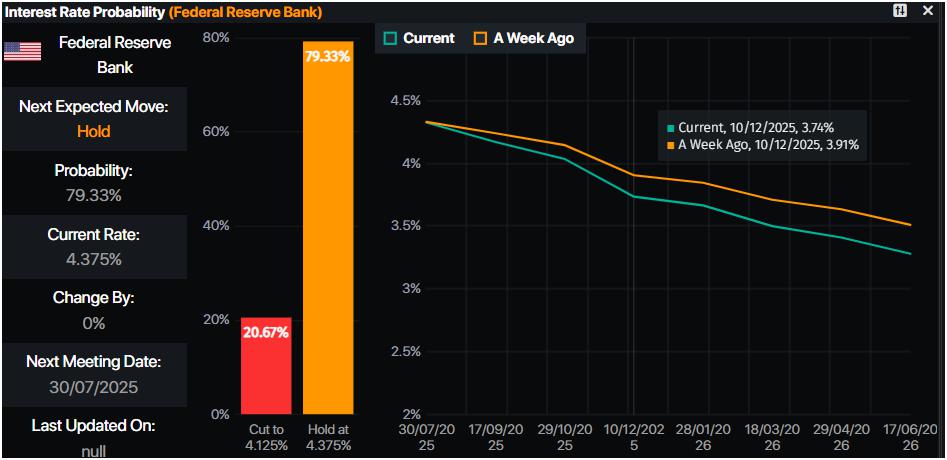This screenshot has height=460, width=947.
Task: Click the 2.5% y-axis label on line chart
Action: [x=404, y=351]
